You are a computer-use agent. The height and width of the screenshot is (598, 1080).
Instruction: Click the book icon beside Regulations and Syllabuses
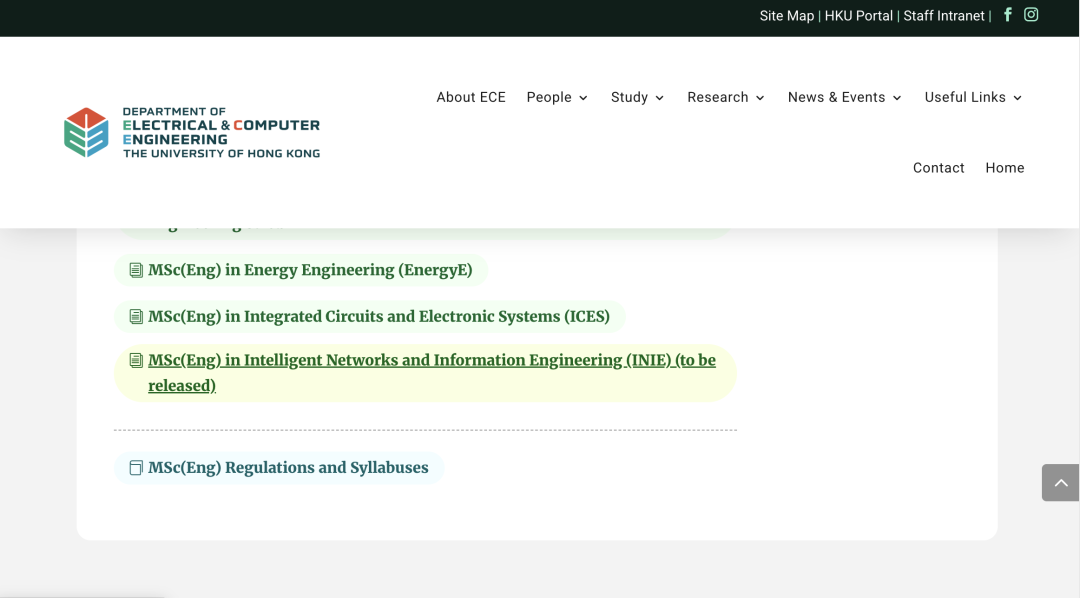[x=136, y=468]
